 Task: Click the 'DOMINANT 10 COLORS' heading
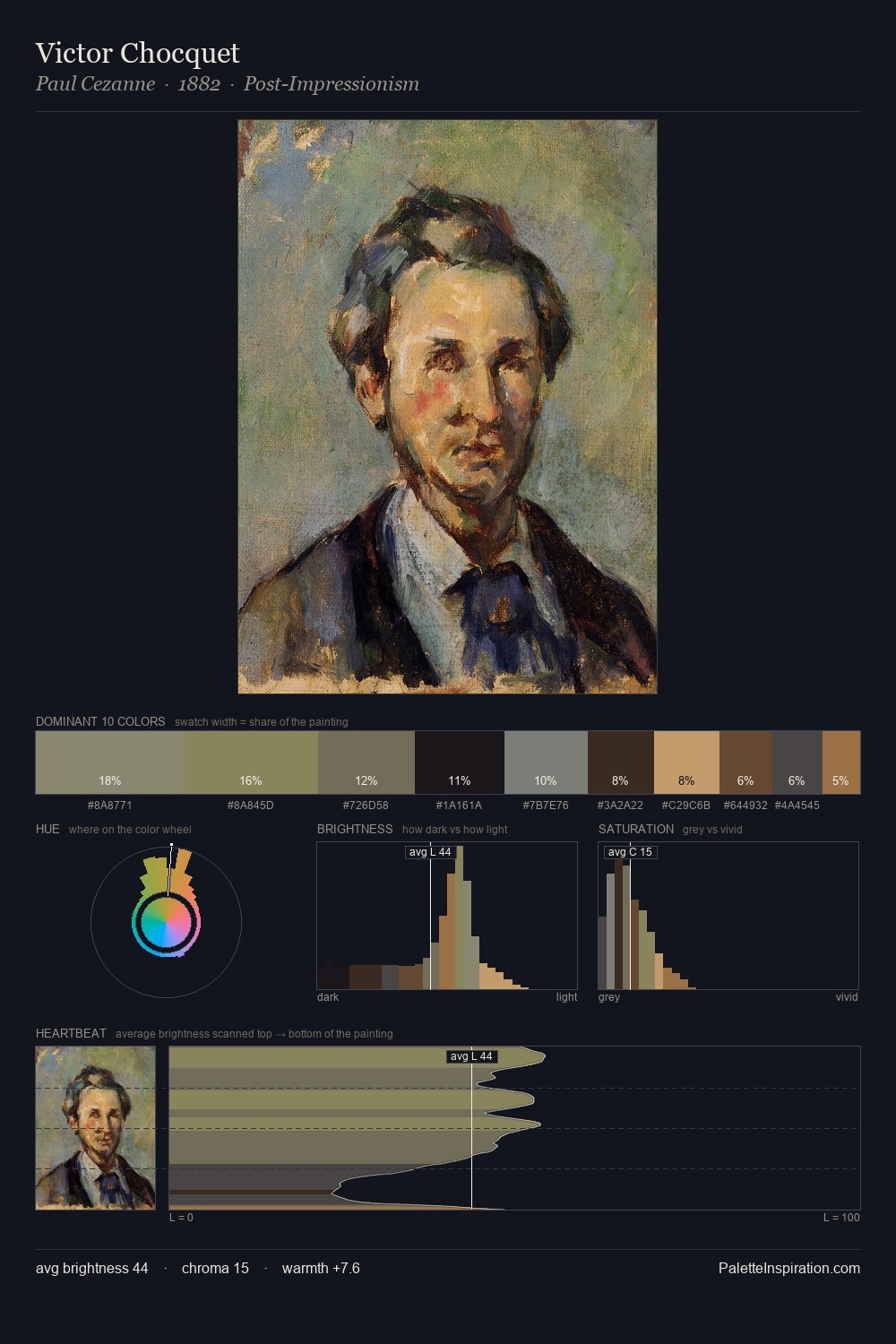[x=100, y=721]
